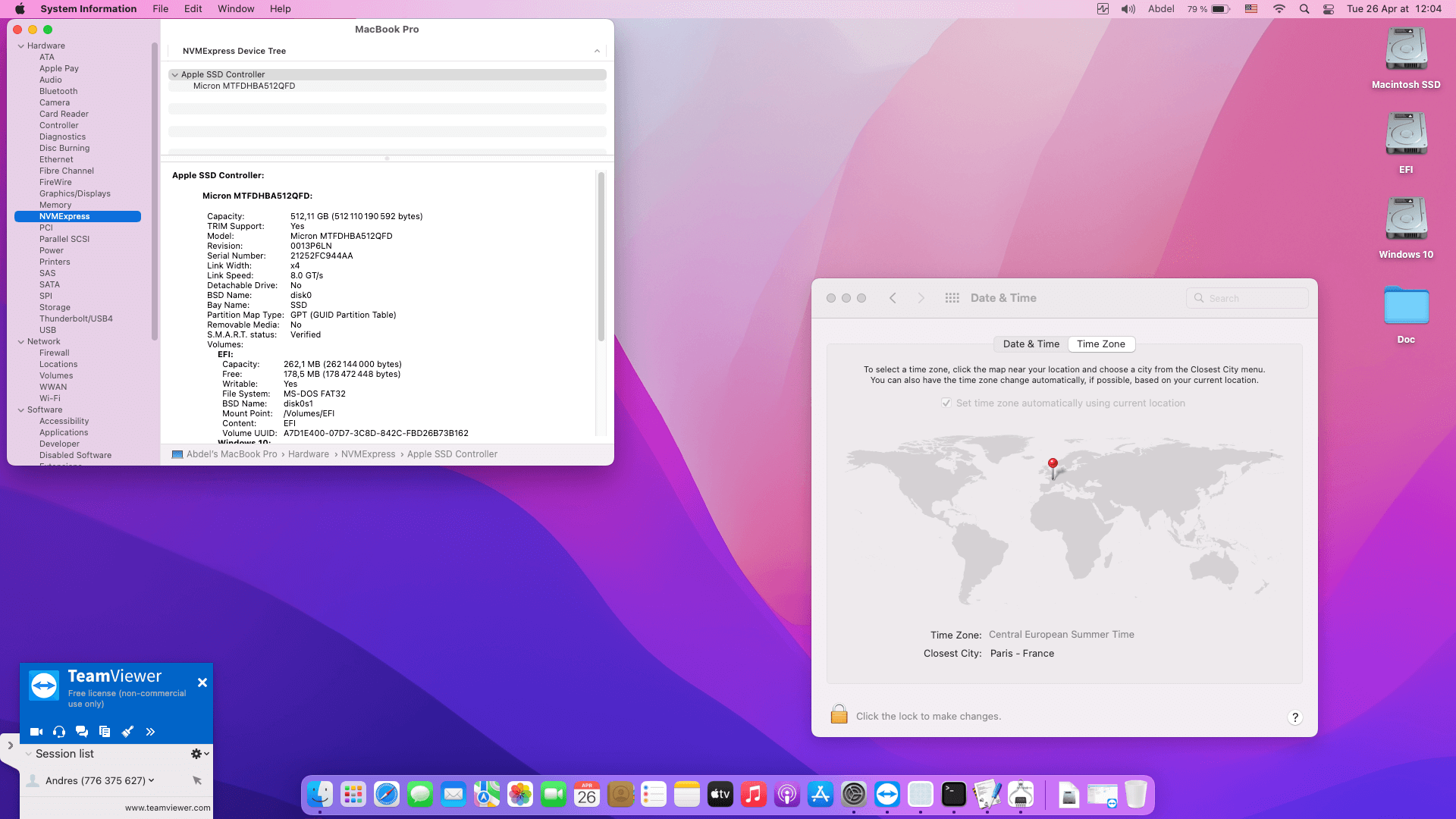Open the Macintosh SSD desktop drive icon
1456x819 pixels.
tap(1406, 50)
